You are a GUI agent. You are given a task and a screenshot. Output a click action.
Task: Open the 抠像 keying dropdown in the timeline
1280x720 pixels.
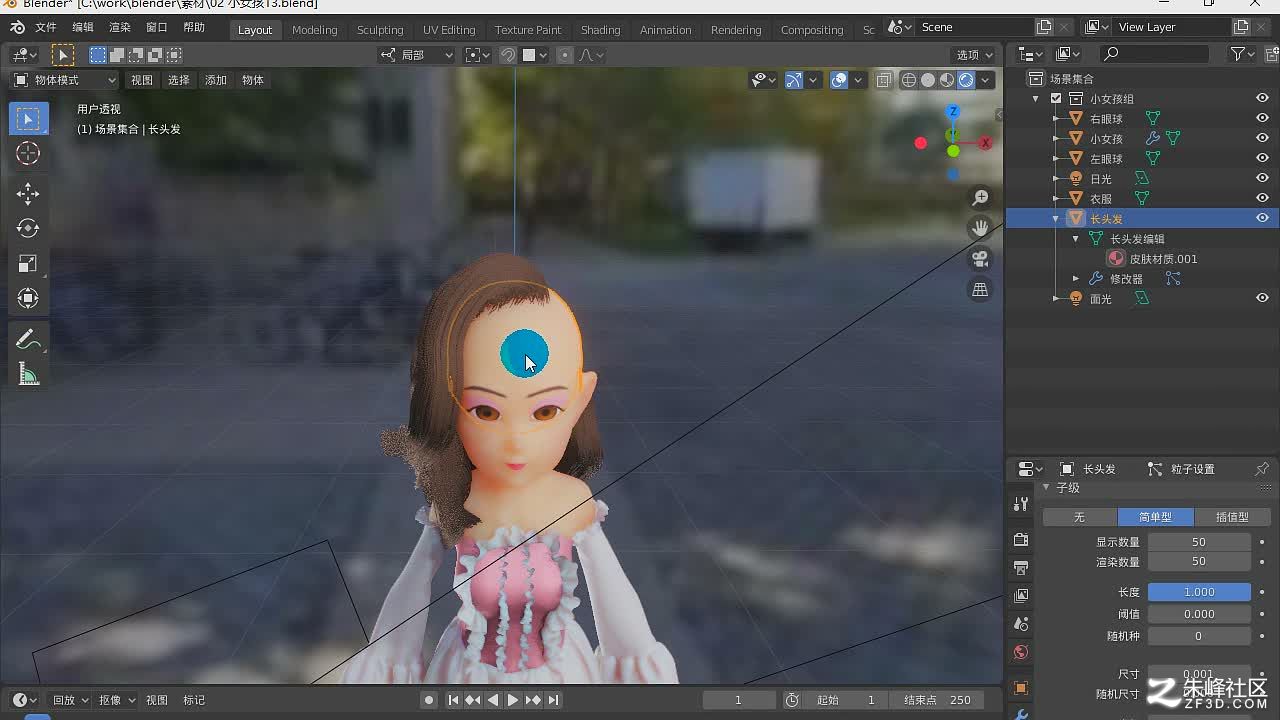(116, 700)
